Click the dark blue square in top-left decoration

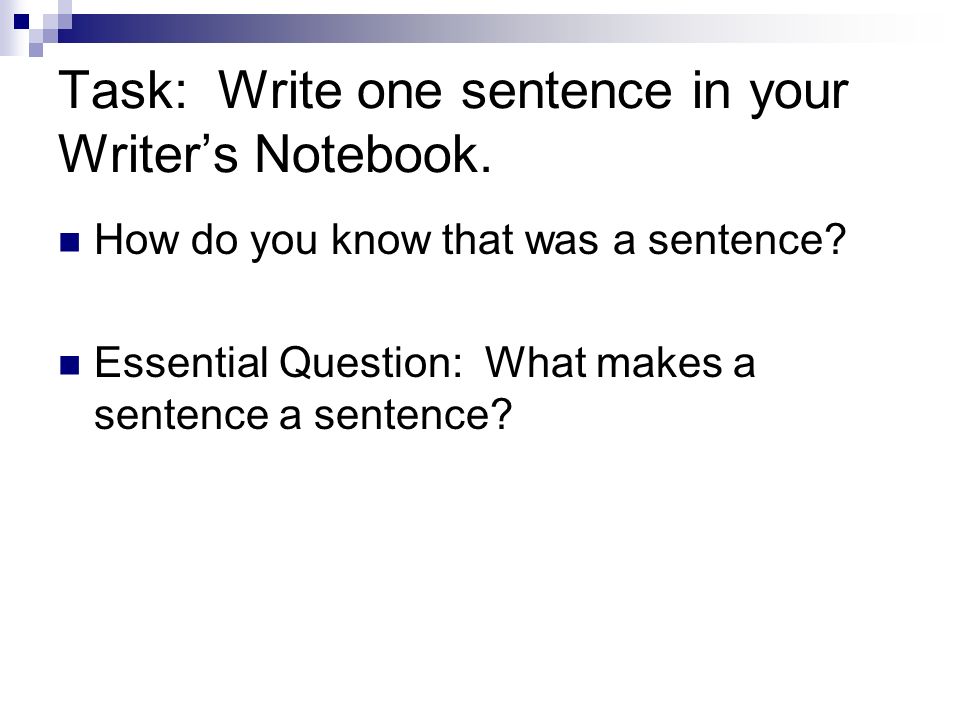[21, 22]
